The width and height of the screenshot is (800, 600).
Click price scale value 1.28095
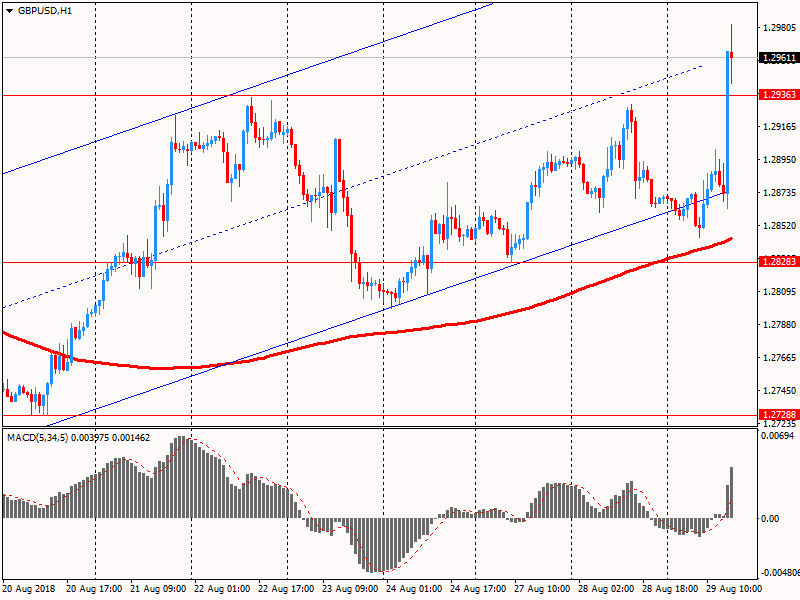click(x=779, y=292)
